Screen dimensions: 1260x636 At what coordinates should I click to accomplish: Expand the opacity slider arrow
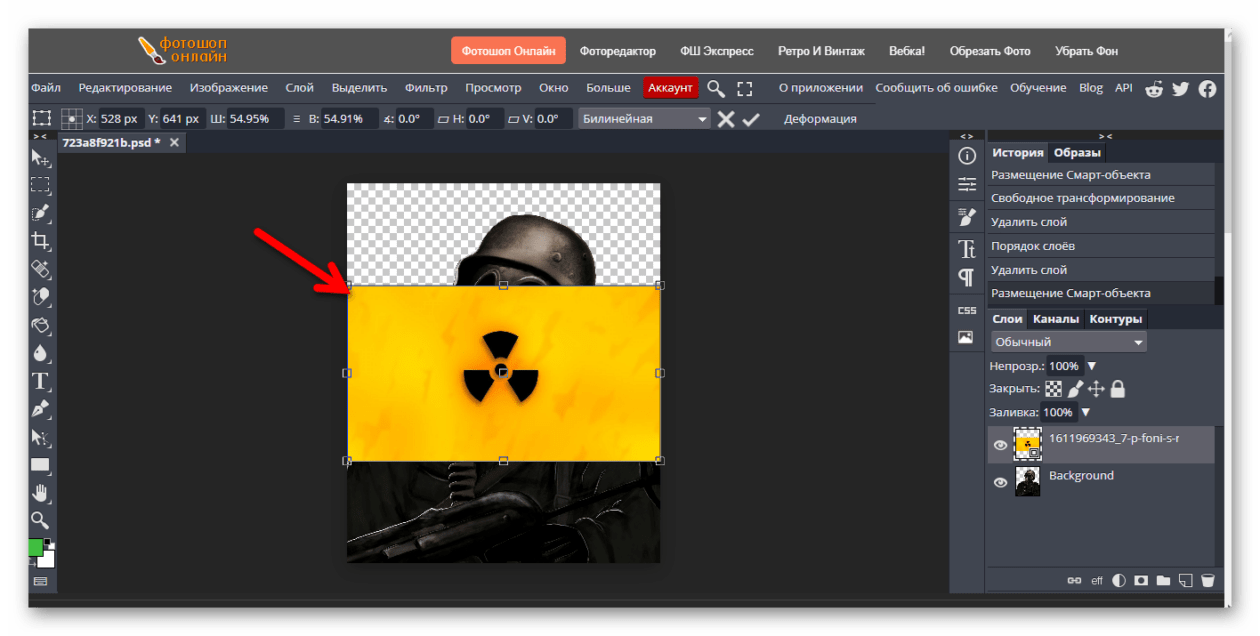point(1092,366)
